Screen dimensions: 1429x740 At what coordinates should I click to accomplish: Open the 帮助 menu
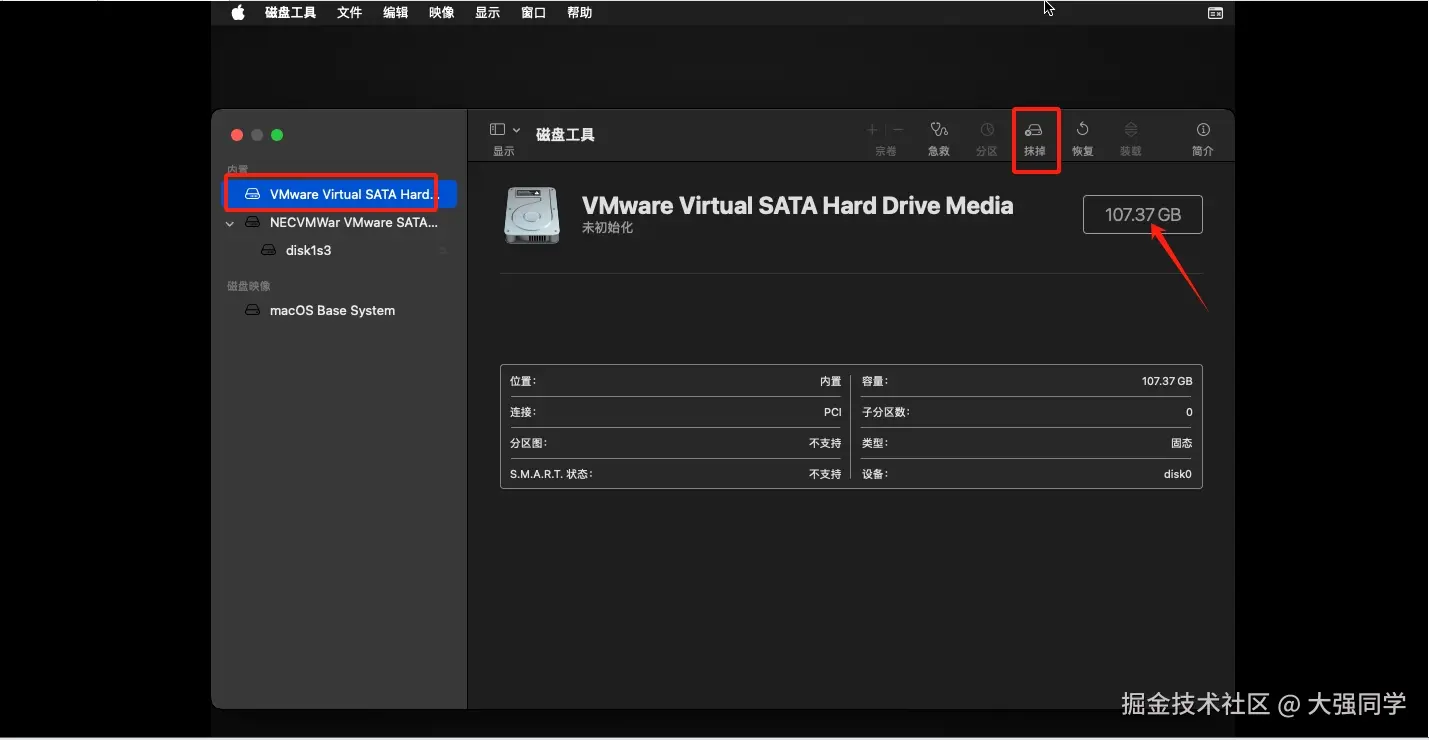pos(580,13)
